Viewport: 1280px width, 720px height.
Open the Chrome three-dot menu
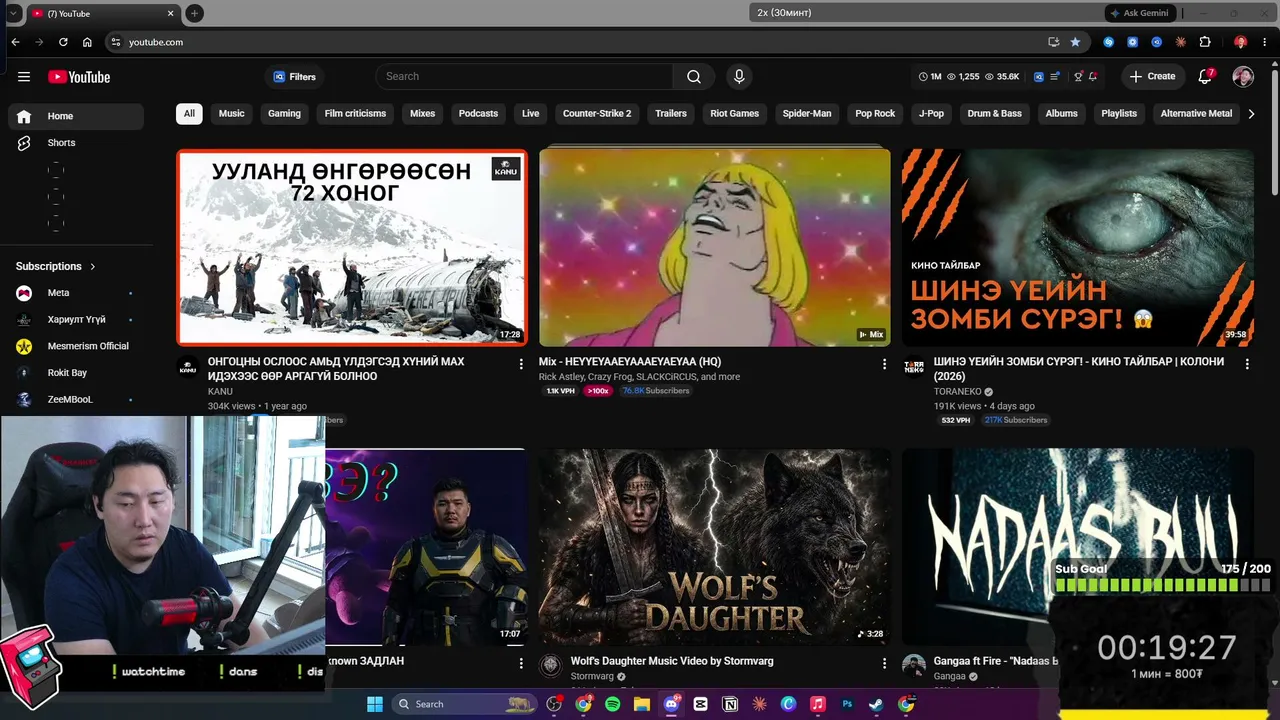coord(1264,42)
